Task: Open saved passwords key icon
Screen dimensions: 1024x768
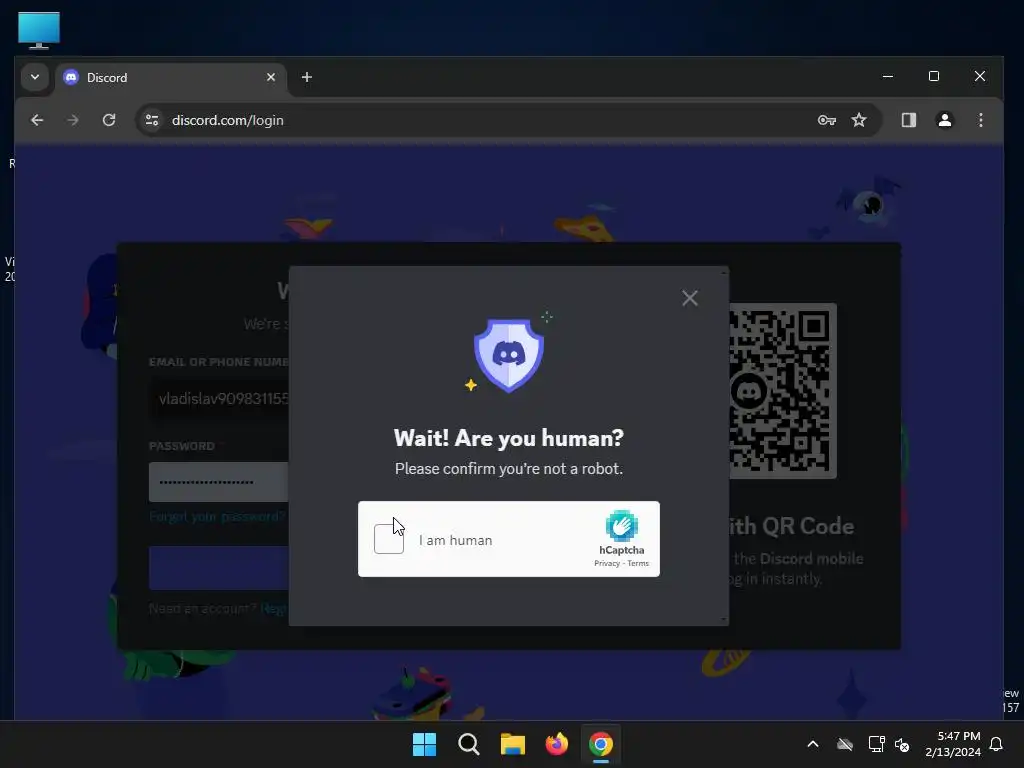Action: click(x=827, y=120)
